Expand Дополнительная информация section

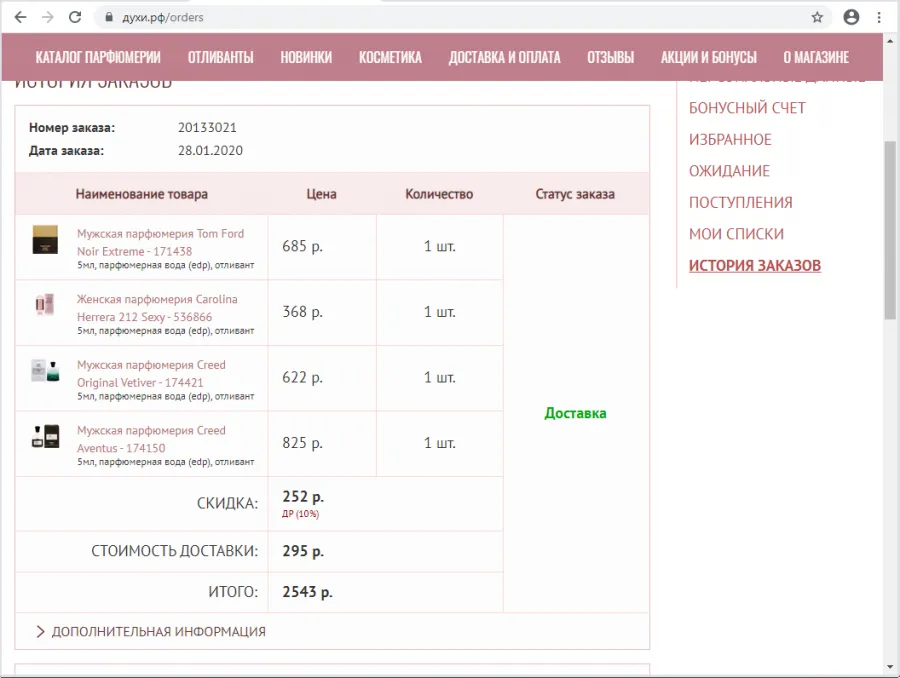pos(150,631)
